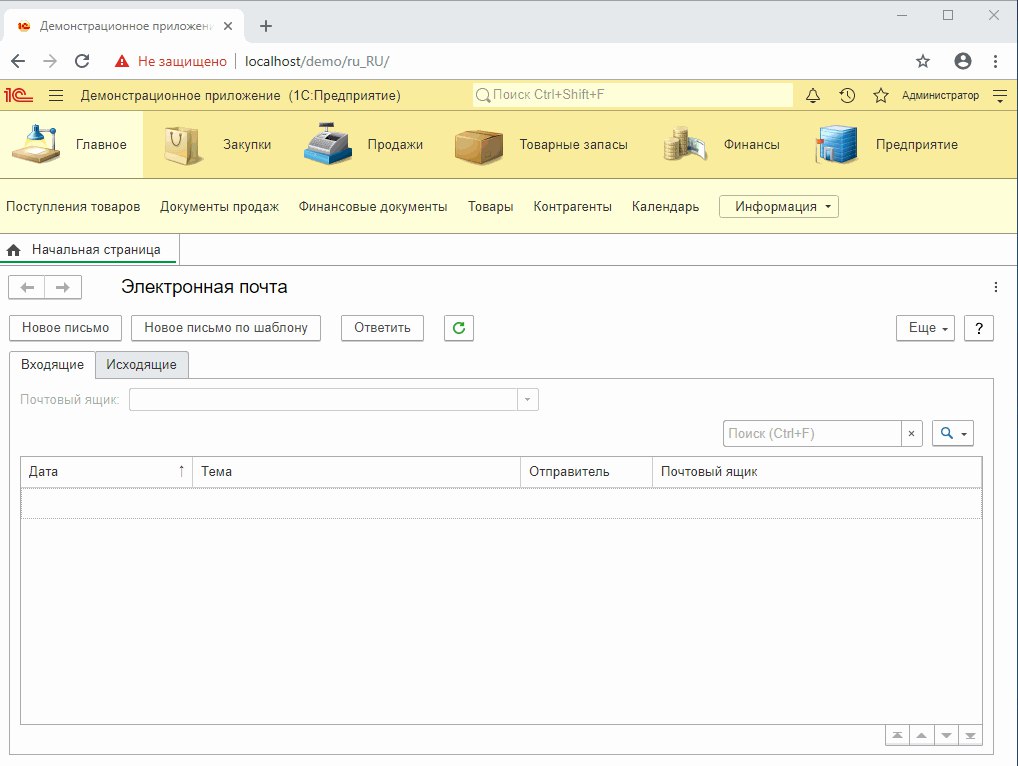Refresh the email list with green arrow

click(x=459, y=328)
